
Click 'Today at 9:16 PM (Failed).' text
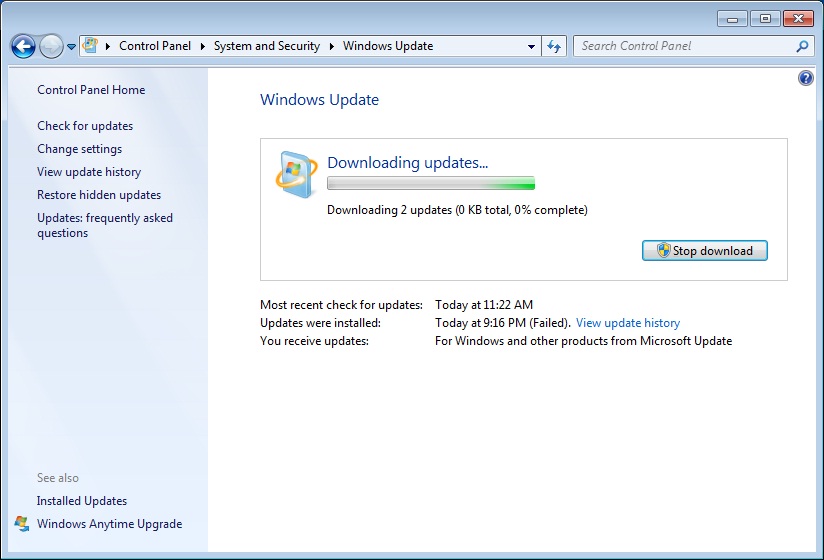pos(502,323)
